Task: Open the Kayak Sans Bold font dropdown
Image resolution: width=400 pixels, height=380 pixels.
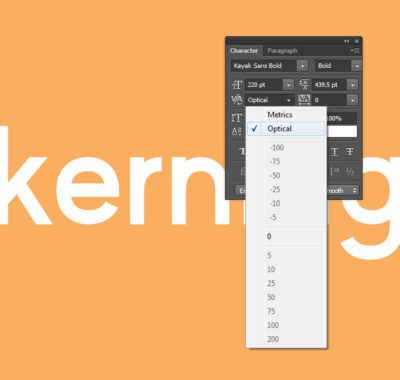Action: [302, 66]
